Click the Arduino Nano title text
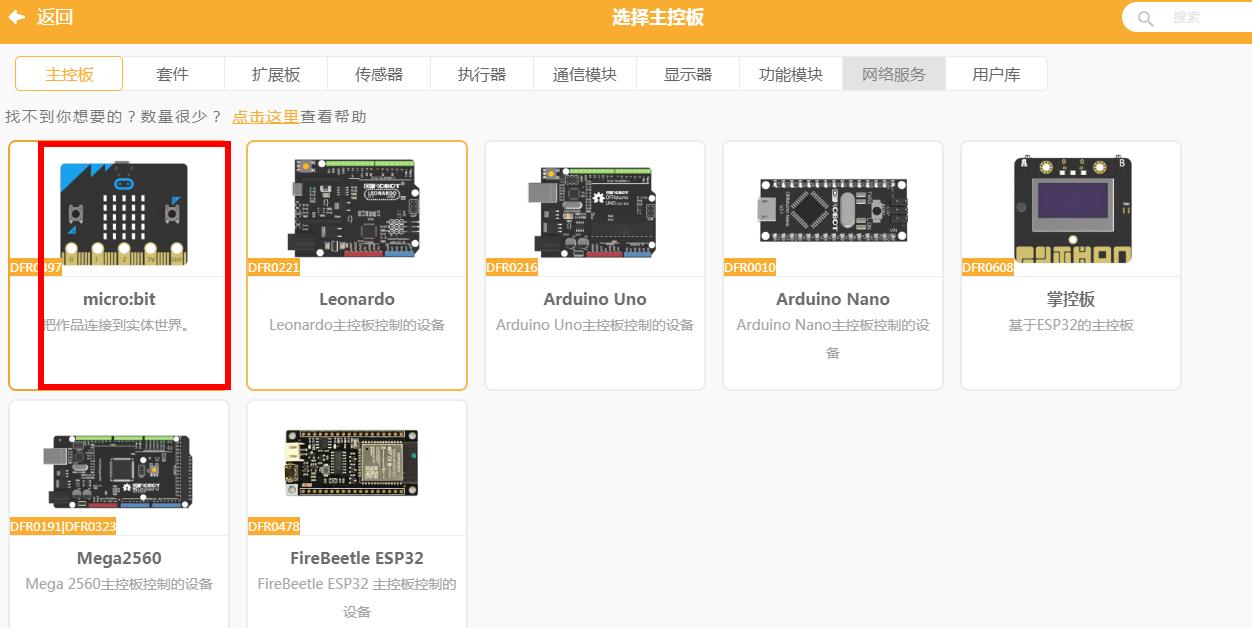1252x628 pixels. pyautogui.click(x=833, y=299)
